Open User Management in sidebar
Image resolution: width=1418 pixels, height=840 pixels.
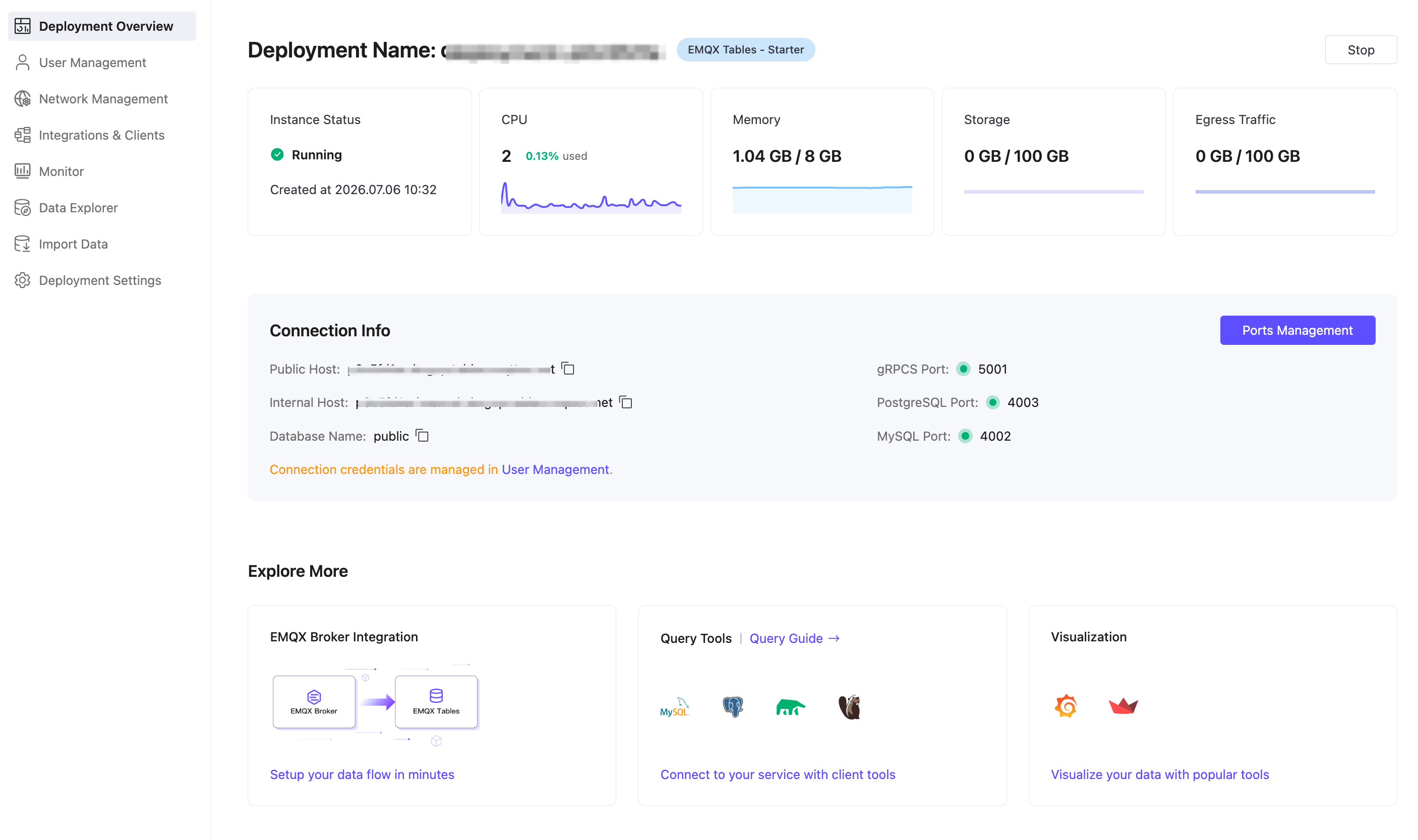pyautogui.click(x=102, y=62)
